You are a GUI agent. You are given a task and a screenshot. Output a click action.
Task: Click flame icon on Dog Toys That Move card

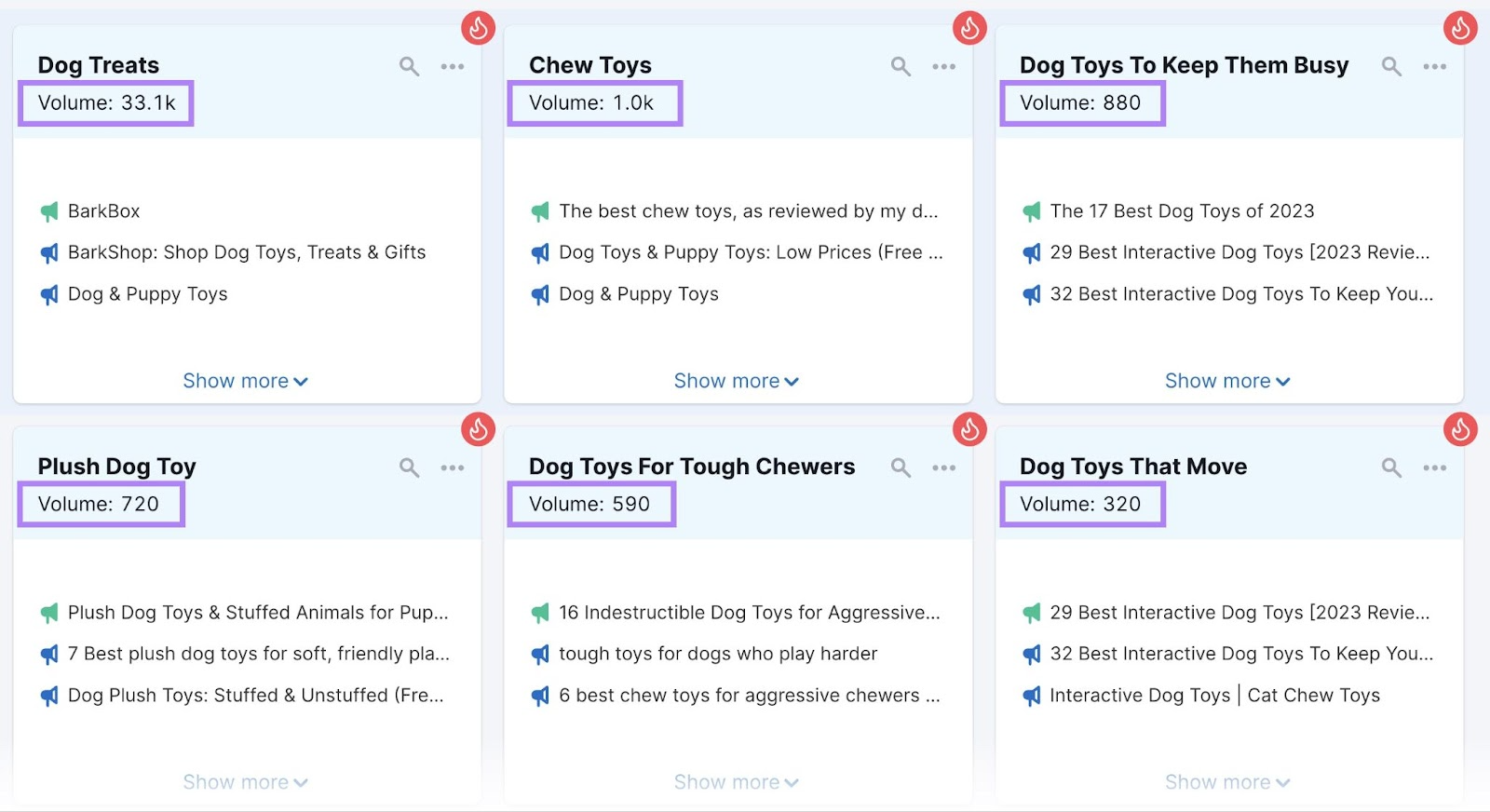click(1460, 429)
